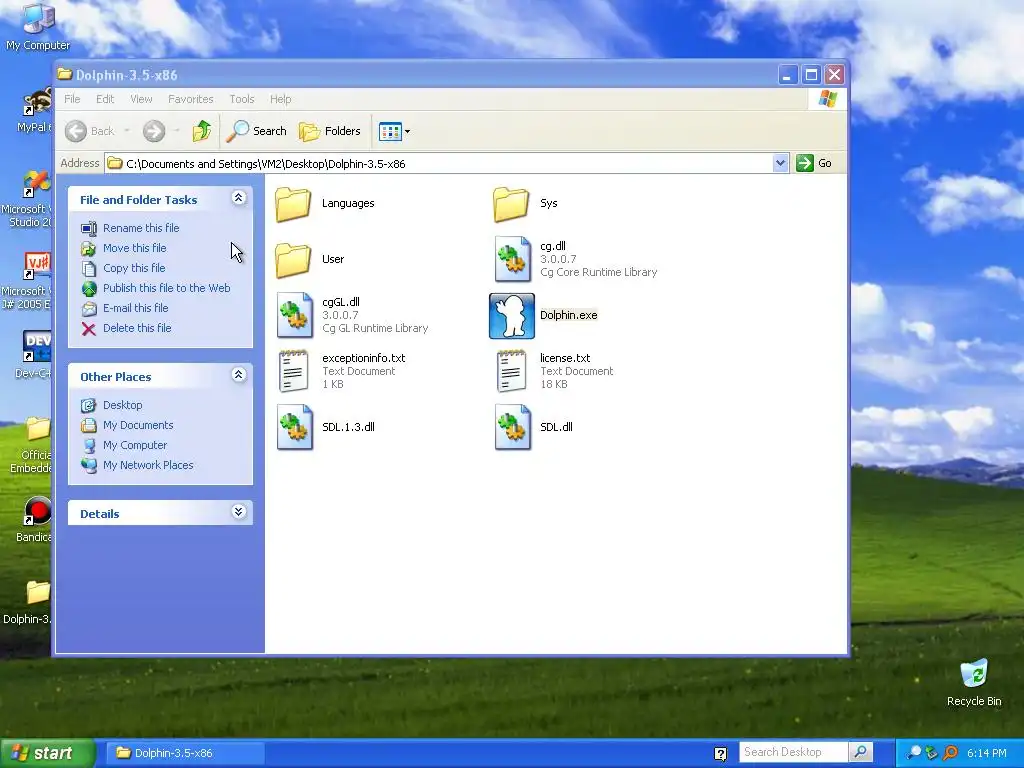Screen dimensions: 1024x768
Task: Collapse the Other Places panel
Action: (x=238, y=375)
